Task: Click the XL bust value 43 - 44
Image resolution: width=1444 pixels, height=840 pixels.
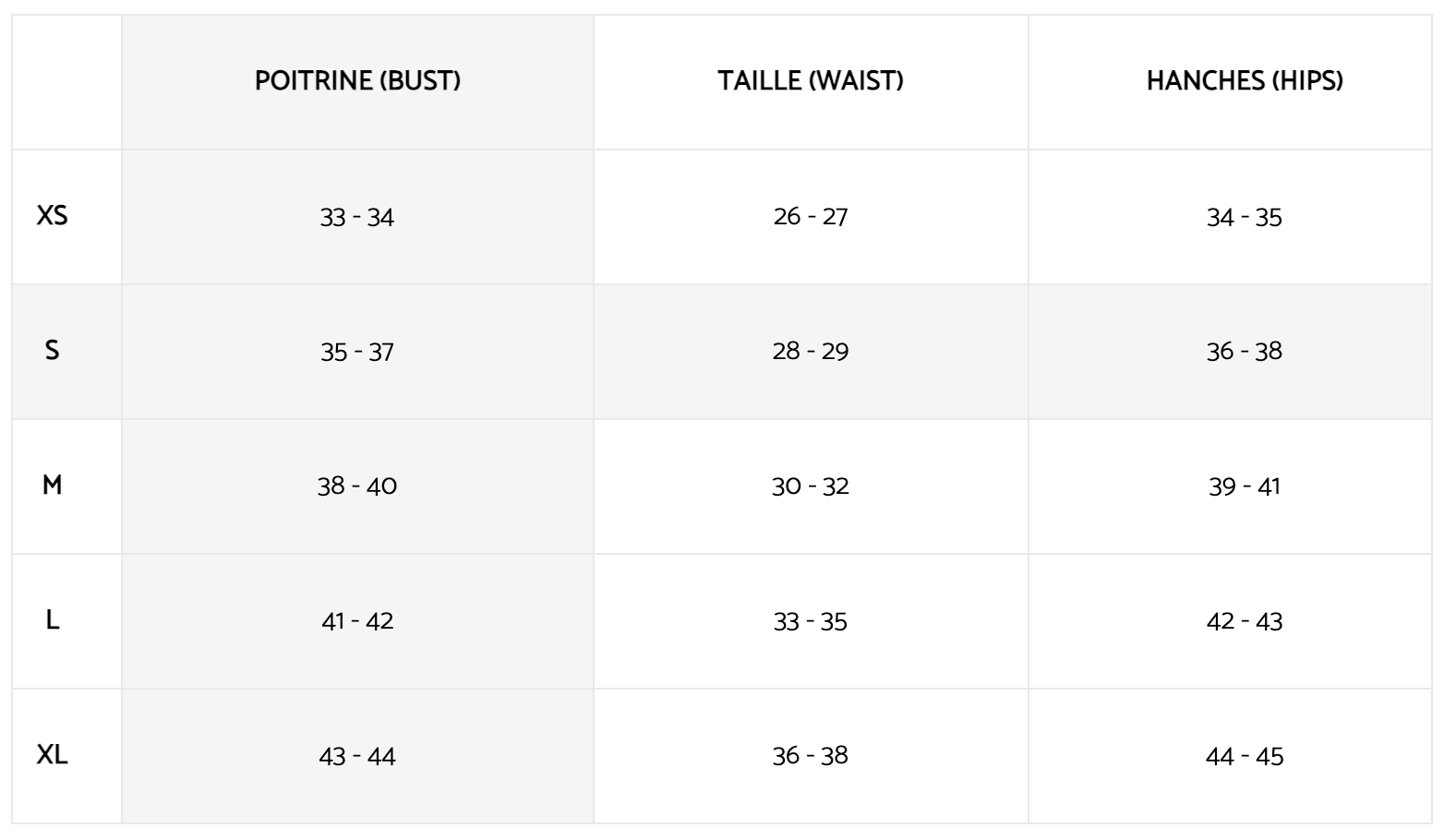Action: tap(357, 757)
